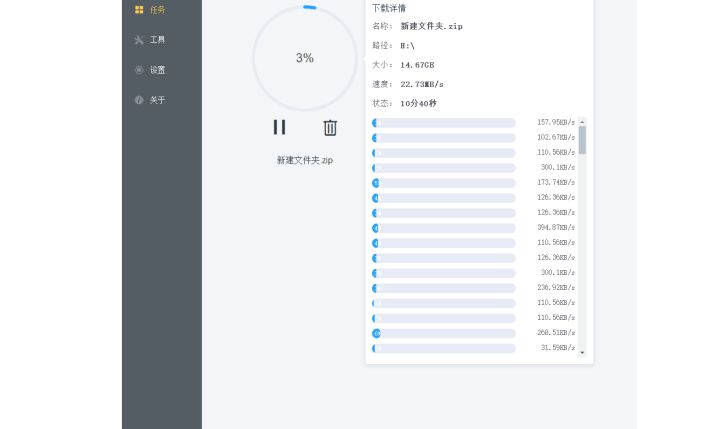Pause the 新建文件夹.zip download
Image resolution: width=720 pixels, height=429 pixels.
coord(279,127)
